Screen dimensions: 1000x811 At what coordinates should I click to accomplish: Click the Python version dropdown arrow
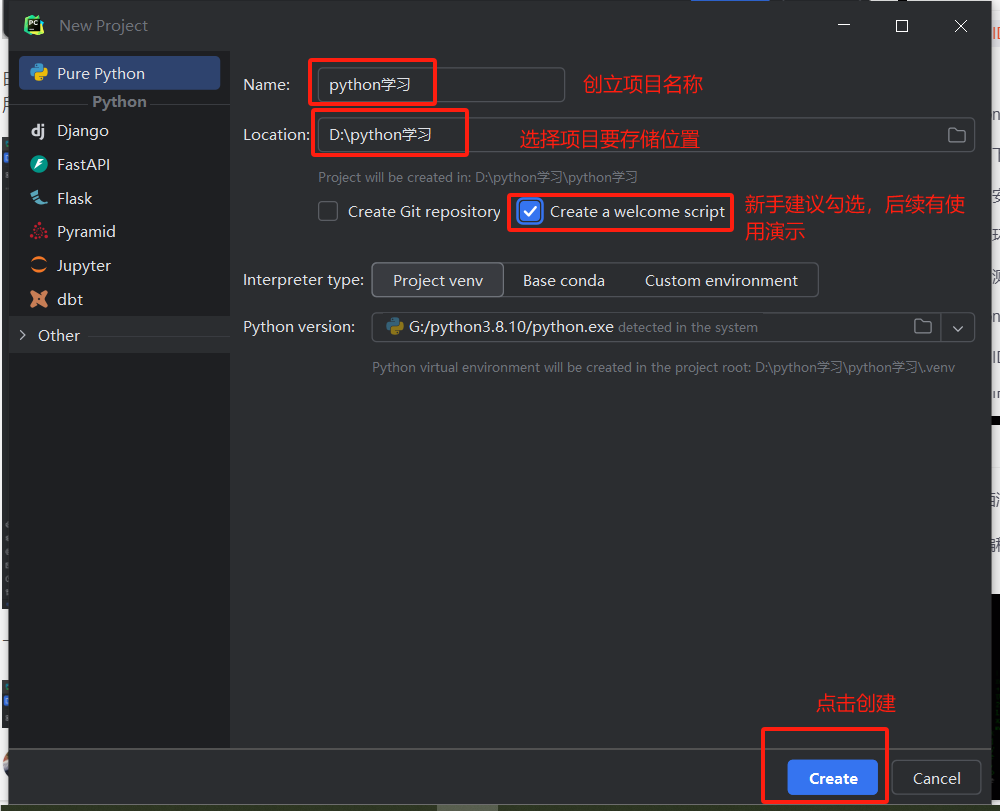click(x=958, y=328)
